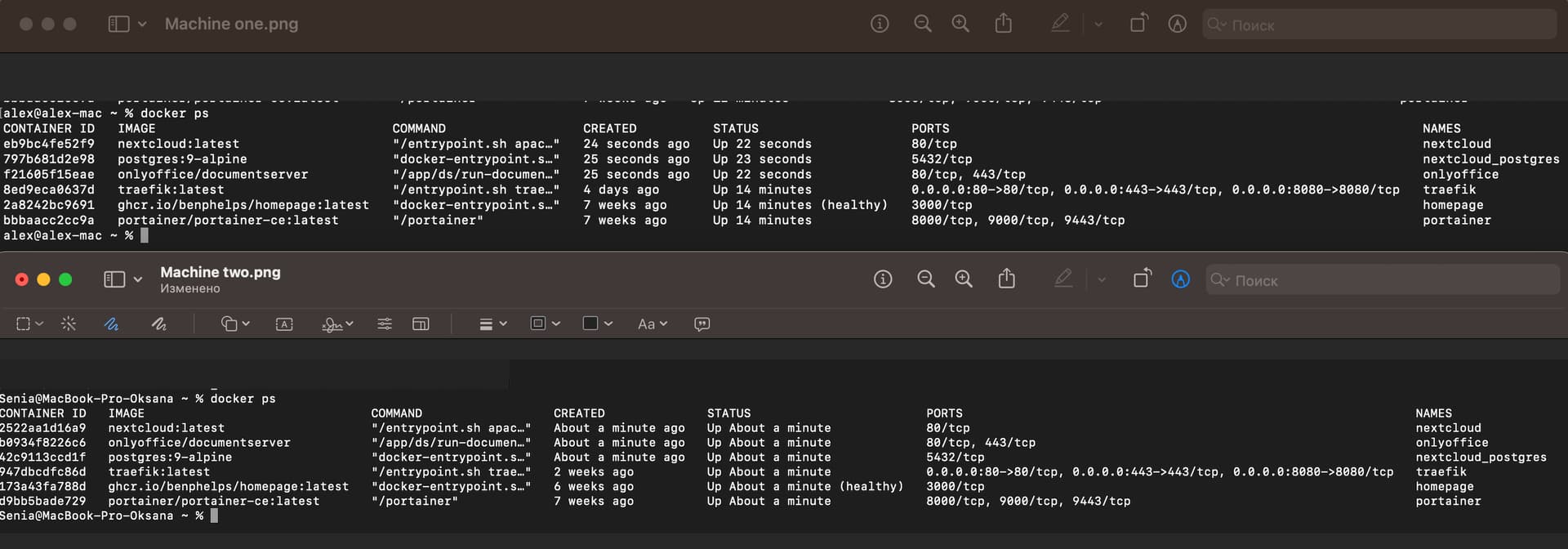
Task: Rotate Machine two.png image
Action: (x=1142, y=279)
